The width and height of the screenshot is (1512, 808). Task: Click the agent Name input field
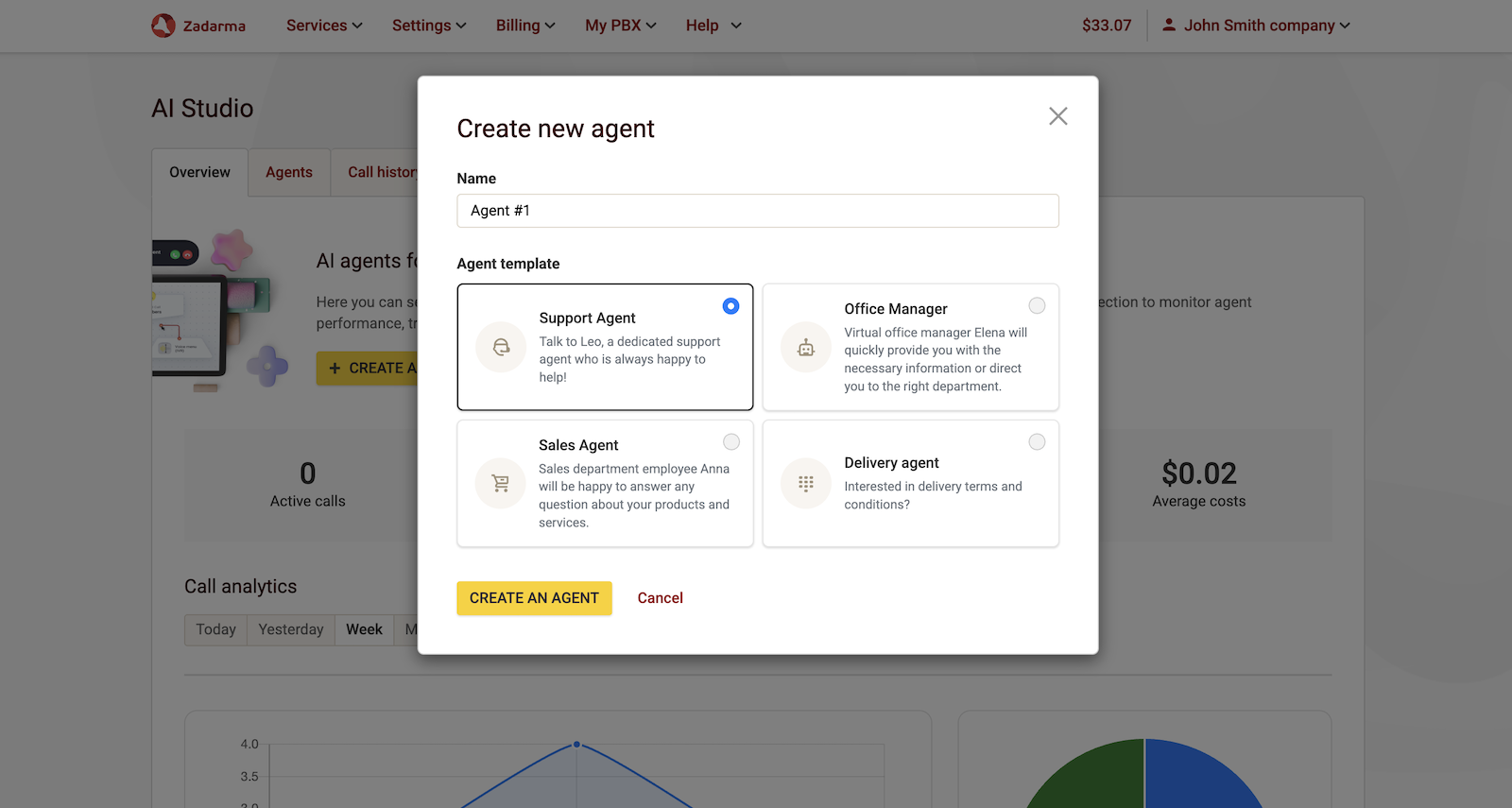(758, 211)
